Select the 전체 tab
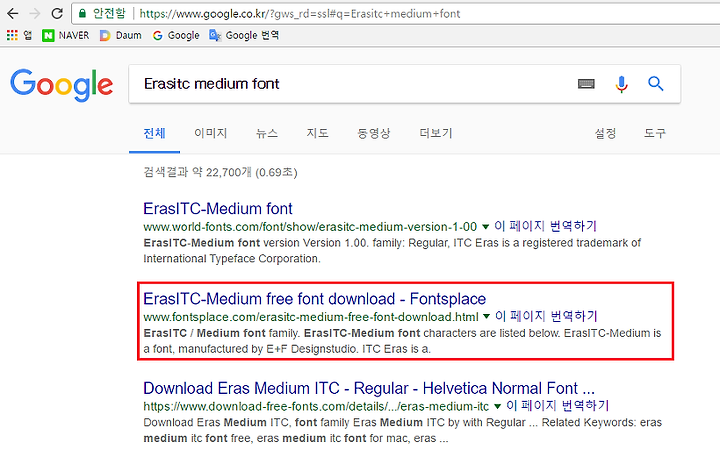Viewport: 720px width, 457px height. [x=154, y=133]
